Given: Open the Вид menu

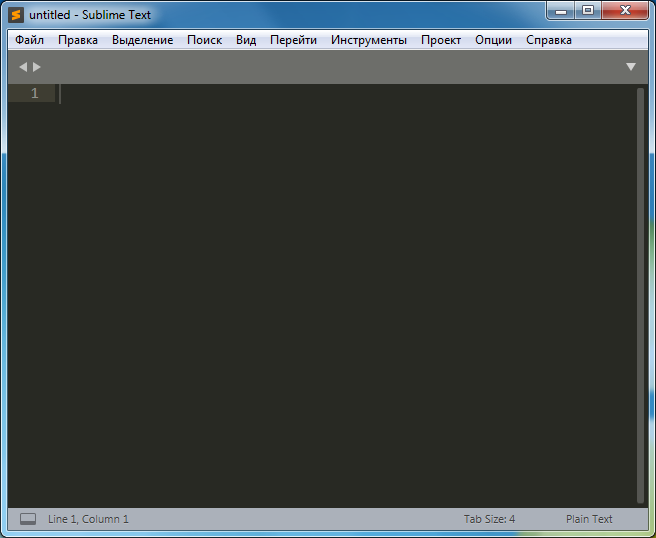Looking at the screenshot, I should pyautogui.click(x=246, y=40).
